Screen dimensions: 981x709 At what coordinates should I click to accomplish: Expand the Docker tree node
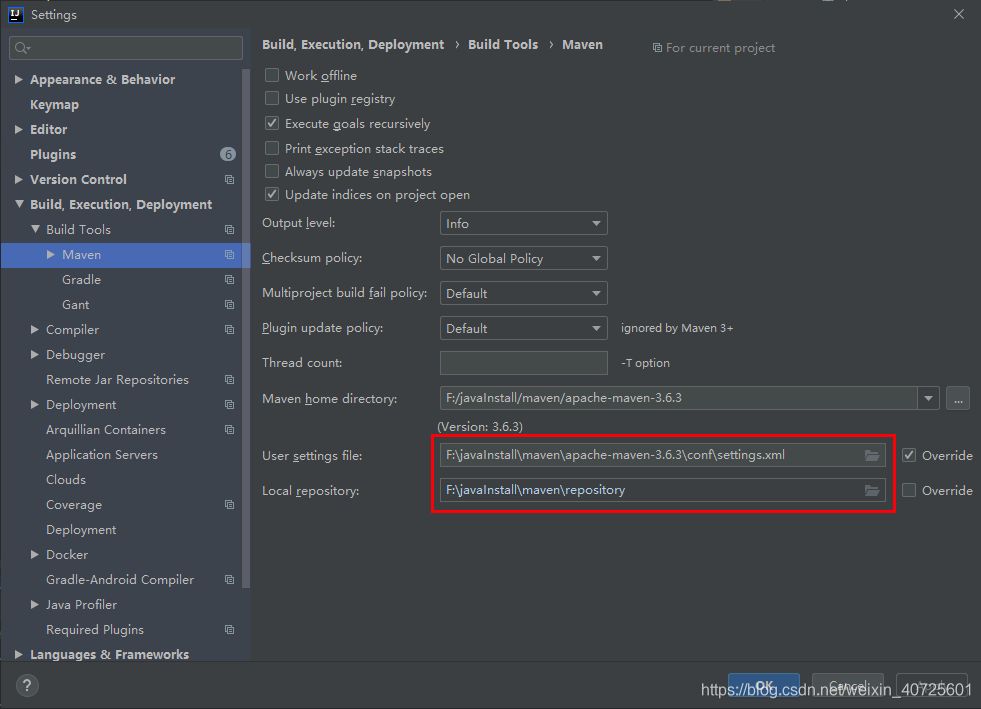click(35, 554)
